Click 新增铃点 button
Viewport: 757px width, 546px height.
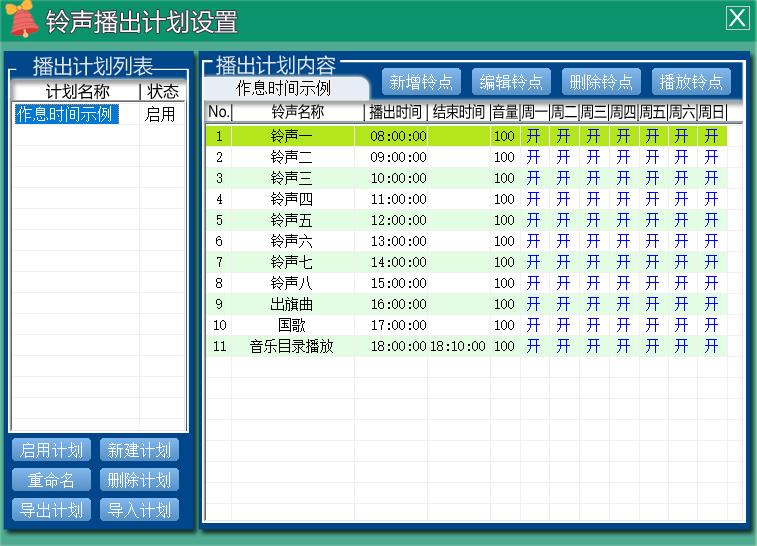coord(421,82)
